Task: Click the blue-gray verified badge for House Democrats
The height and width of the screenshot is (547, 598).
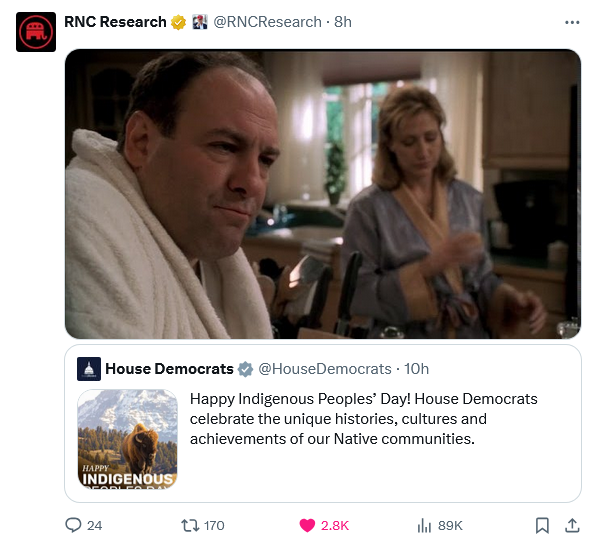Action: [x=245, y=369]
